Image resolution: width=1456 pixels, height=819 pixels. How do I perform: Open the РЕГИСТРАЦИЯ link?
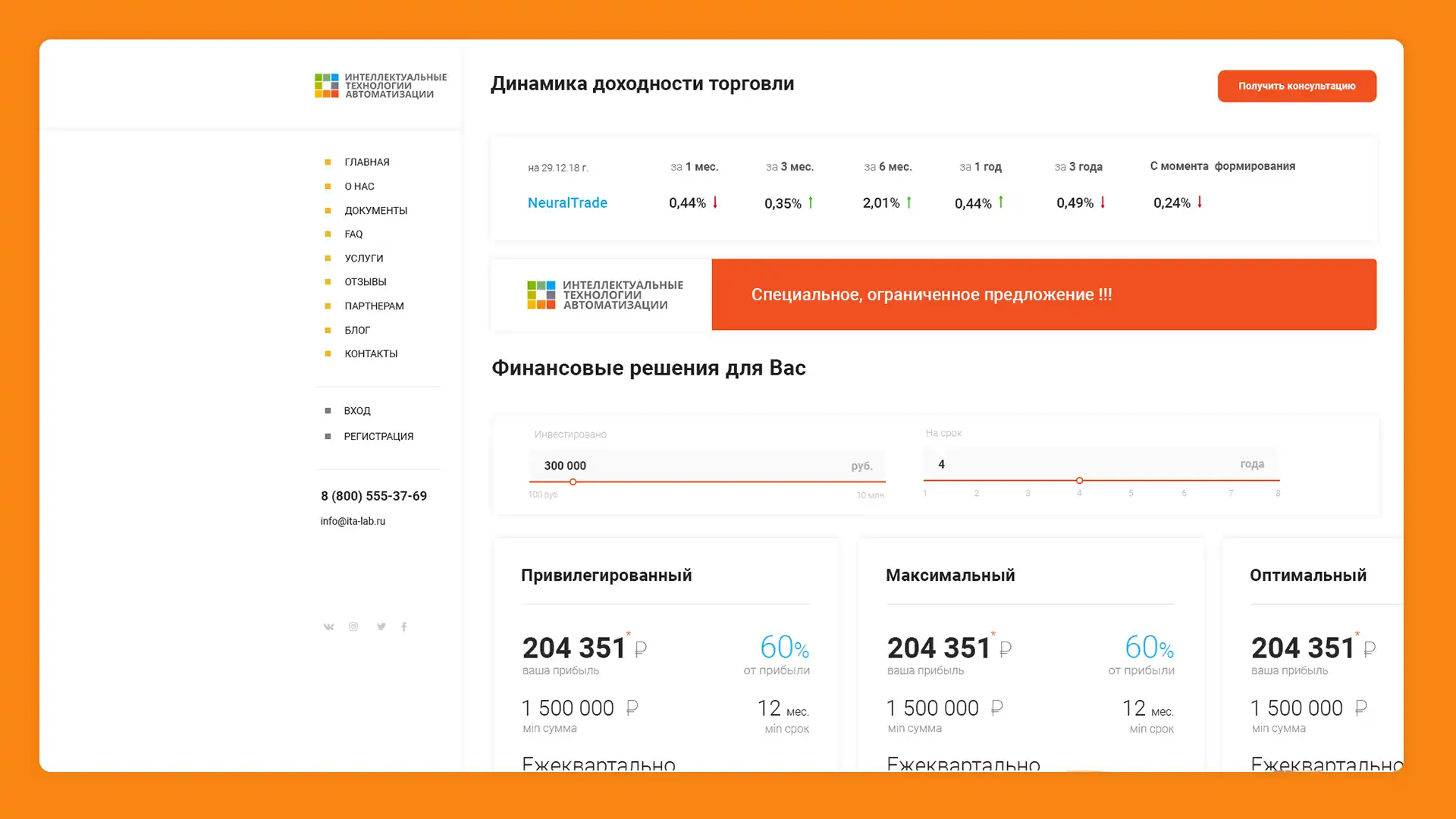379,436
